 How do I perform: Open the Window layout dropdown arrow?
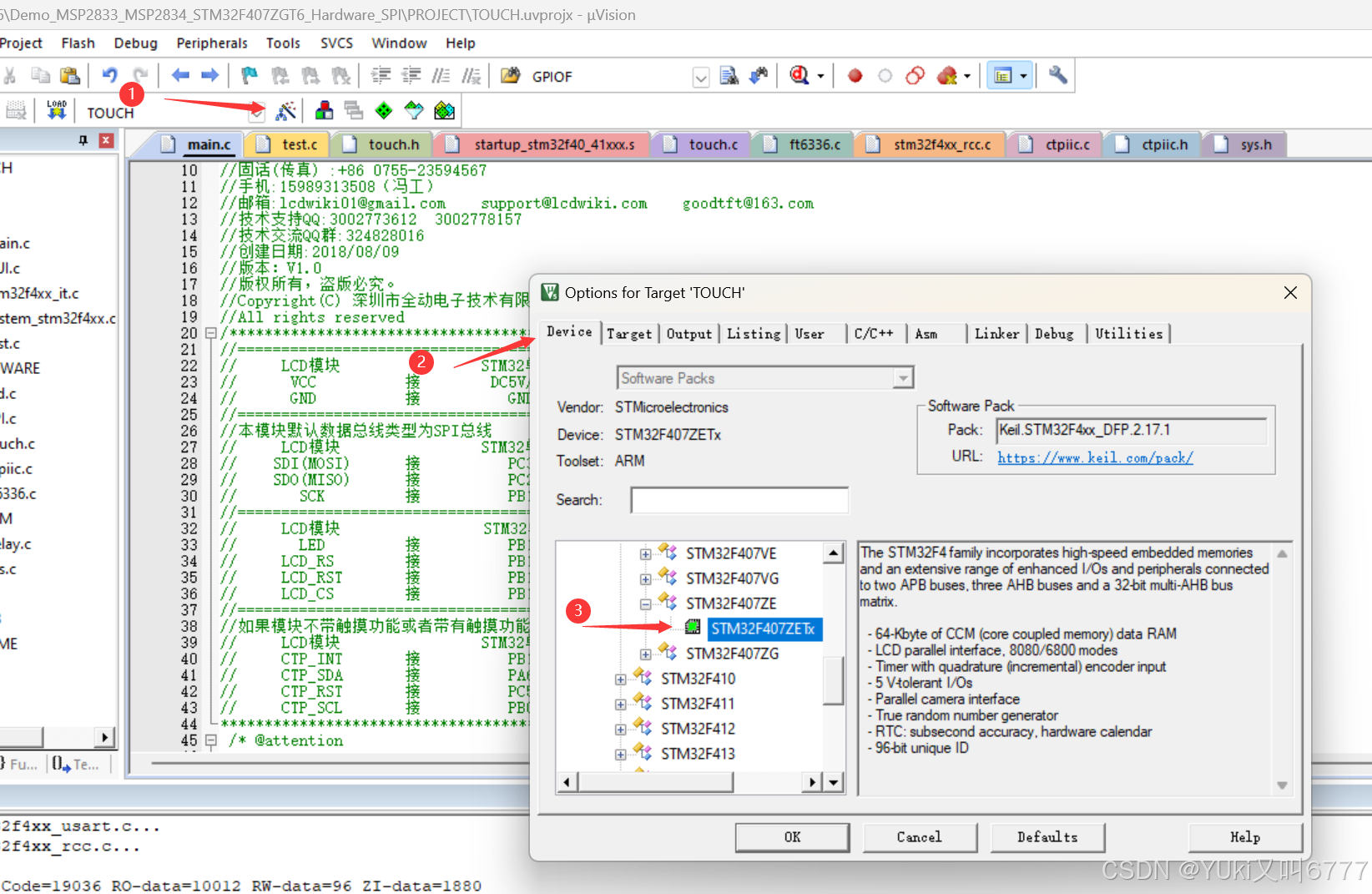[x=1024, y=77]
